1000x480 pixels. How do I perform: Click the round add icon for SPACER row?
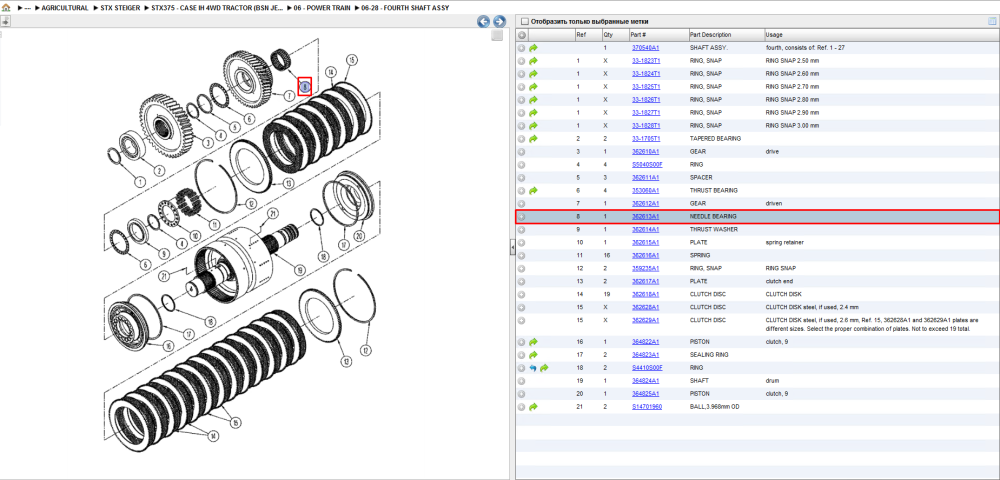click(x=522, y=177)
